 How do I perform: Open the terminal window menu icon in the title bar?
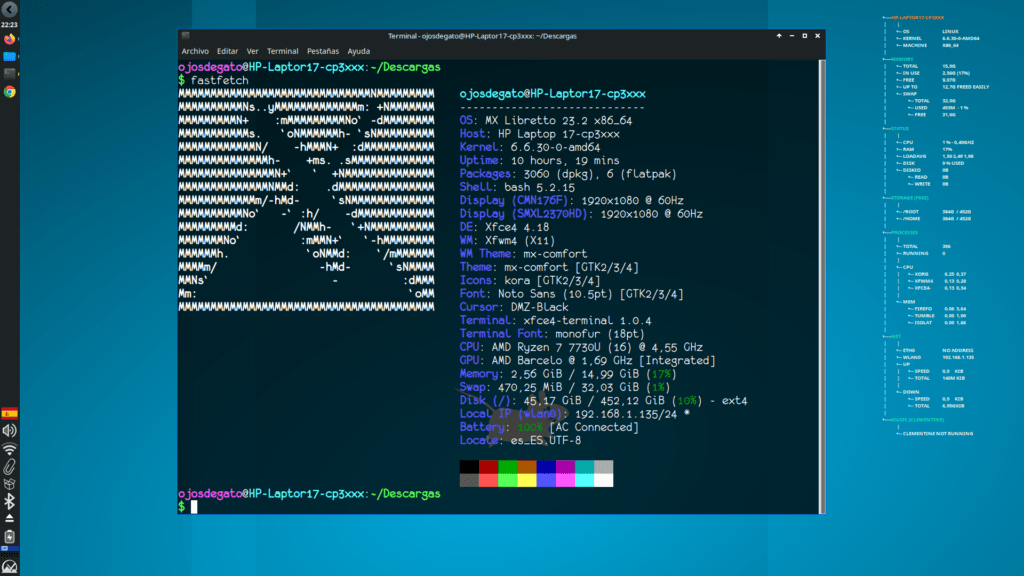pos(185,36)
